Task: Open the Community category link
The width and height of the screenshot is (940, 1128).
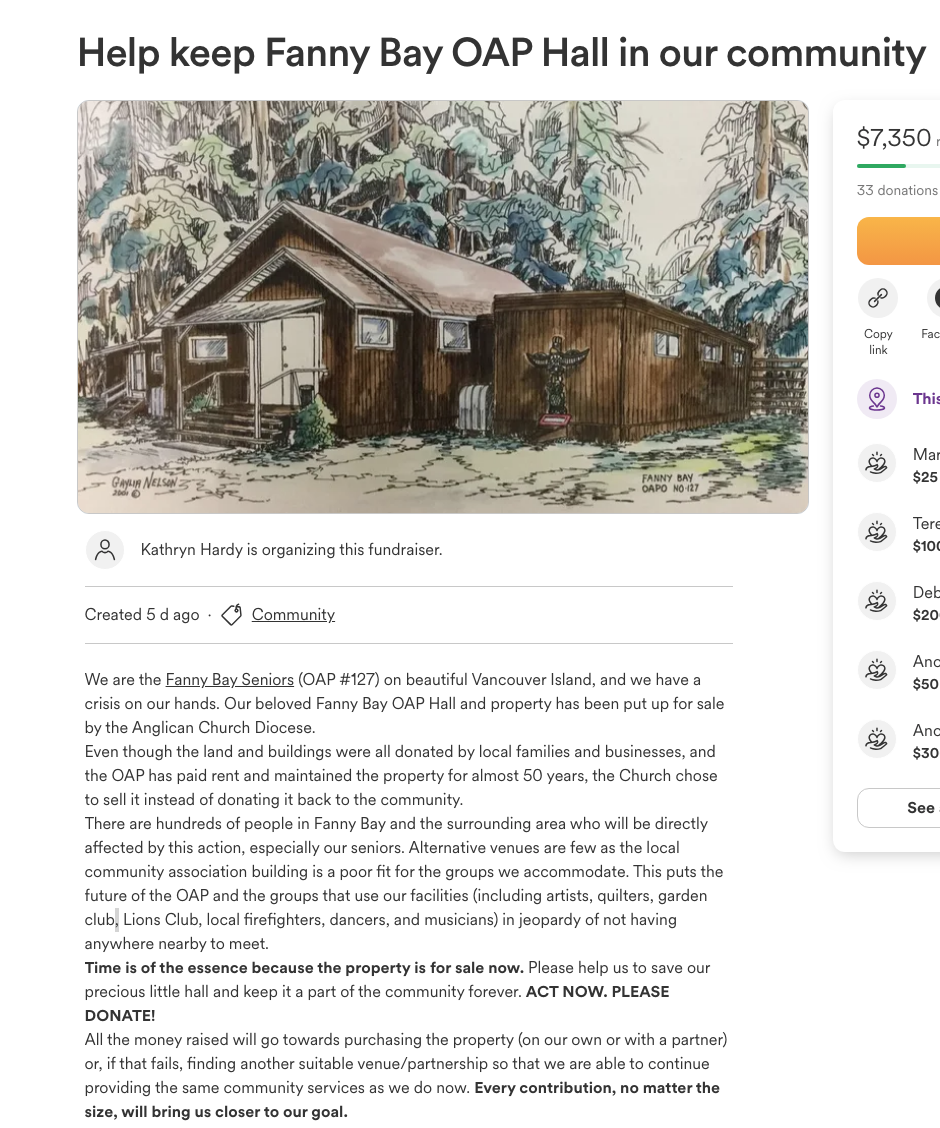Action: (293, 615)
